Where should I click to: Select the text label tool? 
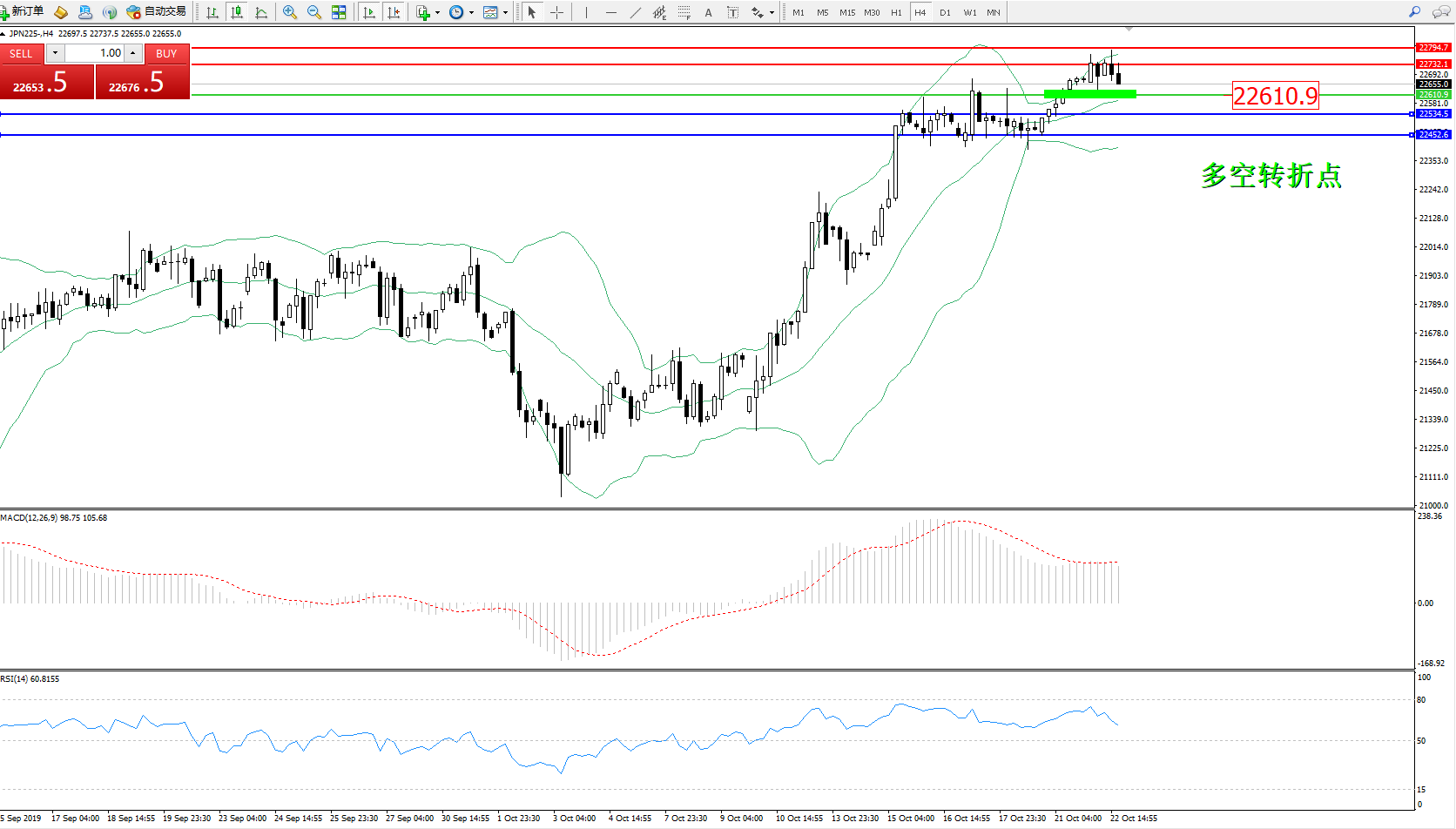tap(708, 12)
